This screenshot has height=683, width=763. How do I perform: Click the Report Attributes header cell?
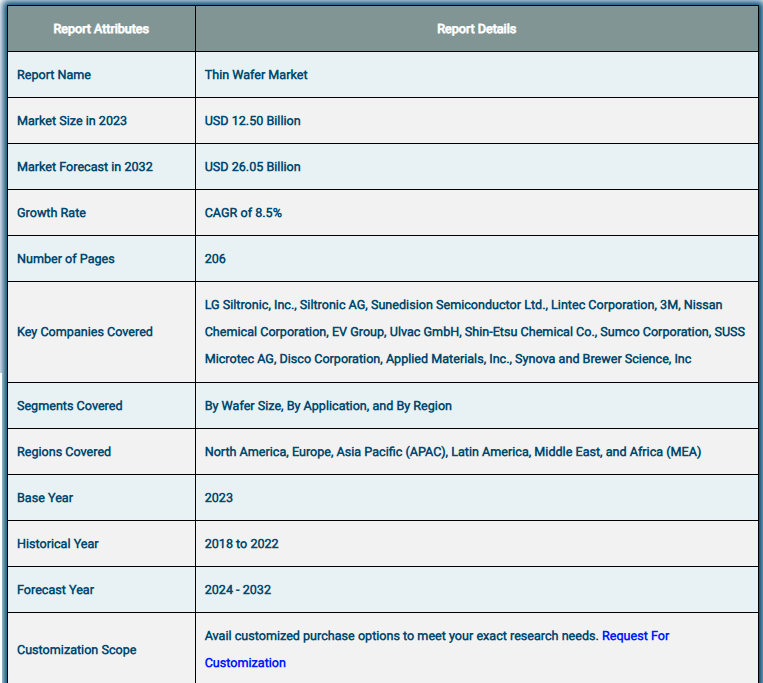coord(101,29)
